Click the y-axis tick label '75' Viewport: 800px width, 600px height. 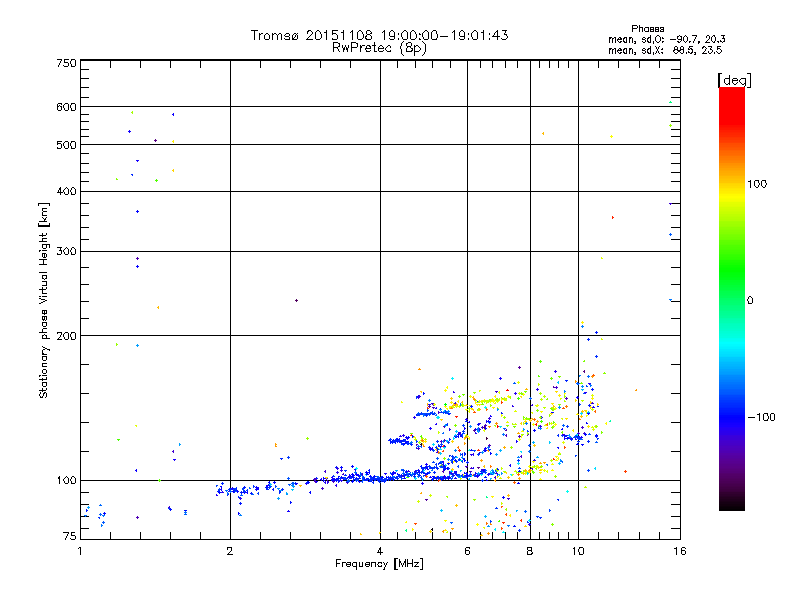[69, 536]
